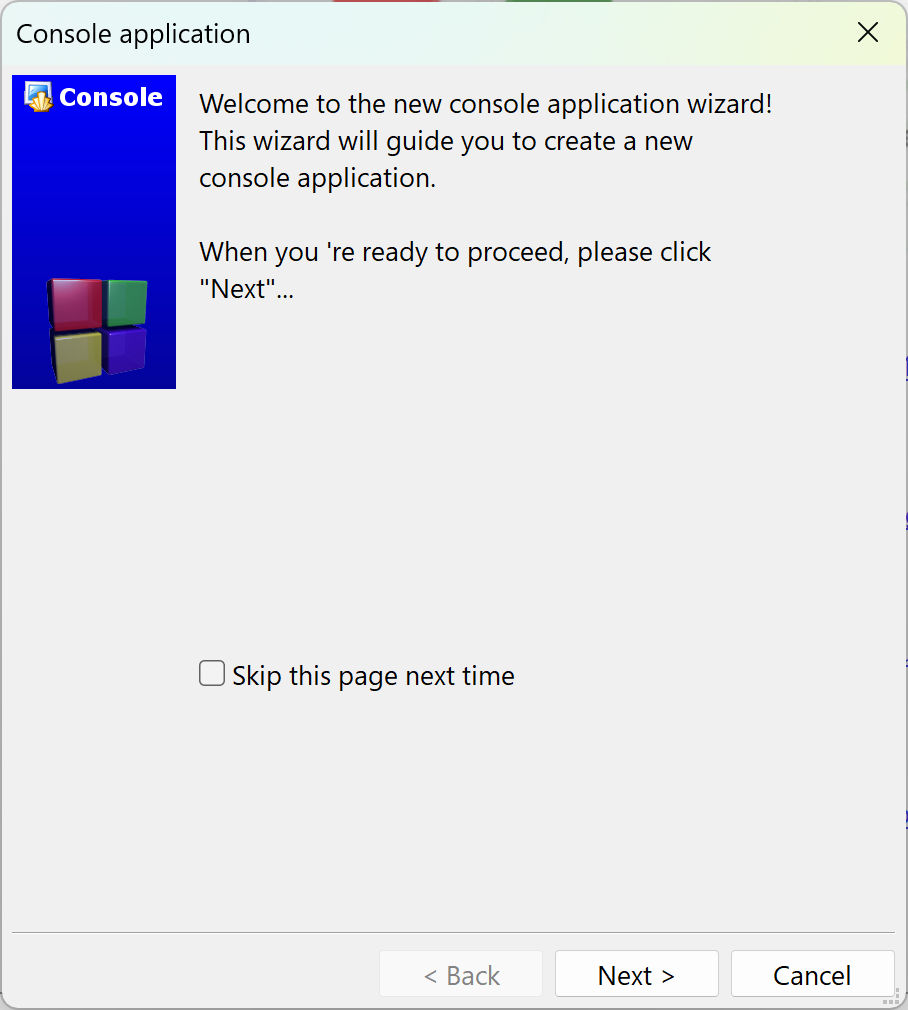The width and height of the screenshot is (908, 1010).
Task: Click the yellow cube in Code::Blocks logo
Action: click(x=77, y=356)
